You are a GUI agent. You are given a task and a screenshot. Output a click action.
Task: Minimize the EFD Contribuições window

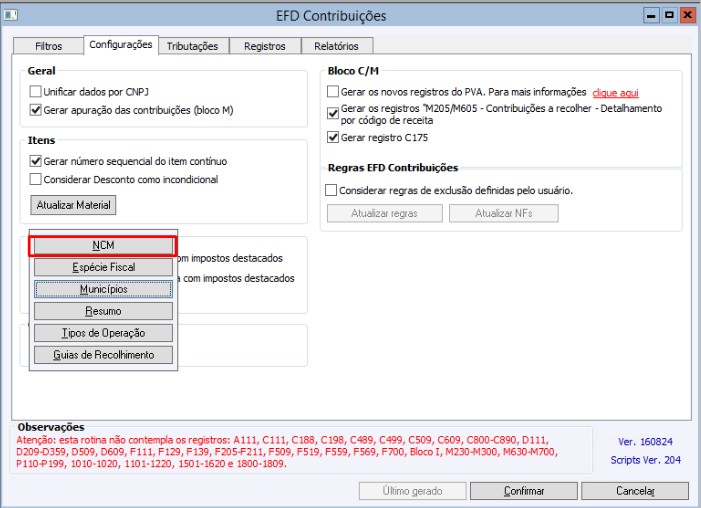651,16
